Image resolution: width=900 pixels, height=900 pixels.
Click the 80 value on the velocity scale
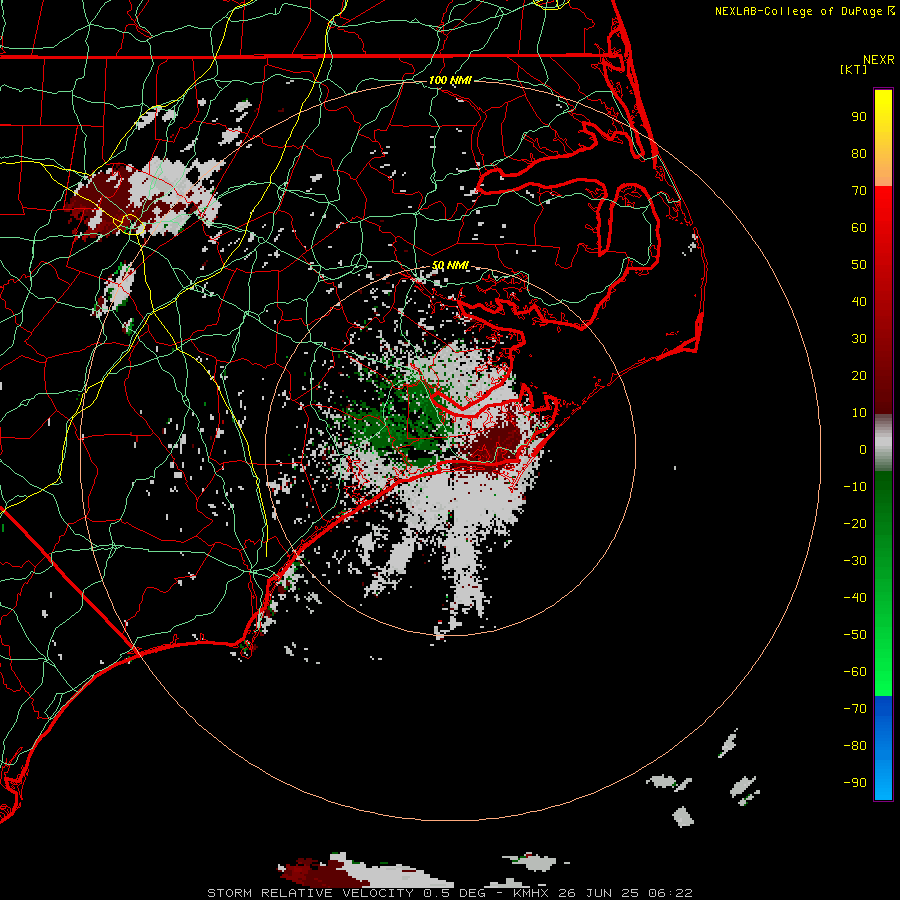tap(859, 154)
